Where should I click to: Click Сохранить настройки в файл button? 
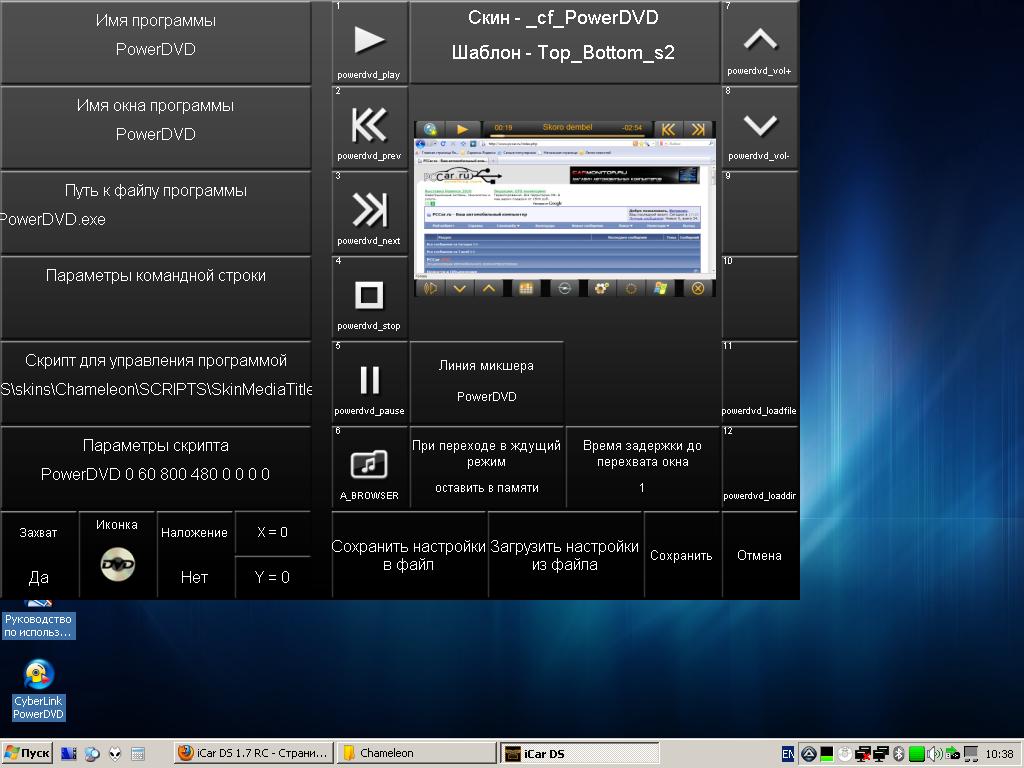(x=408, y=555)
